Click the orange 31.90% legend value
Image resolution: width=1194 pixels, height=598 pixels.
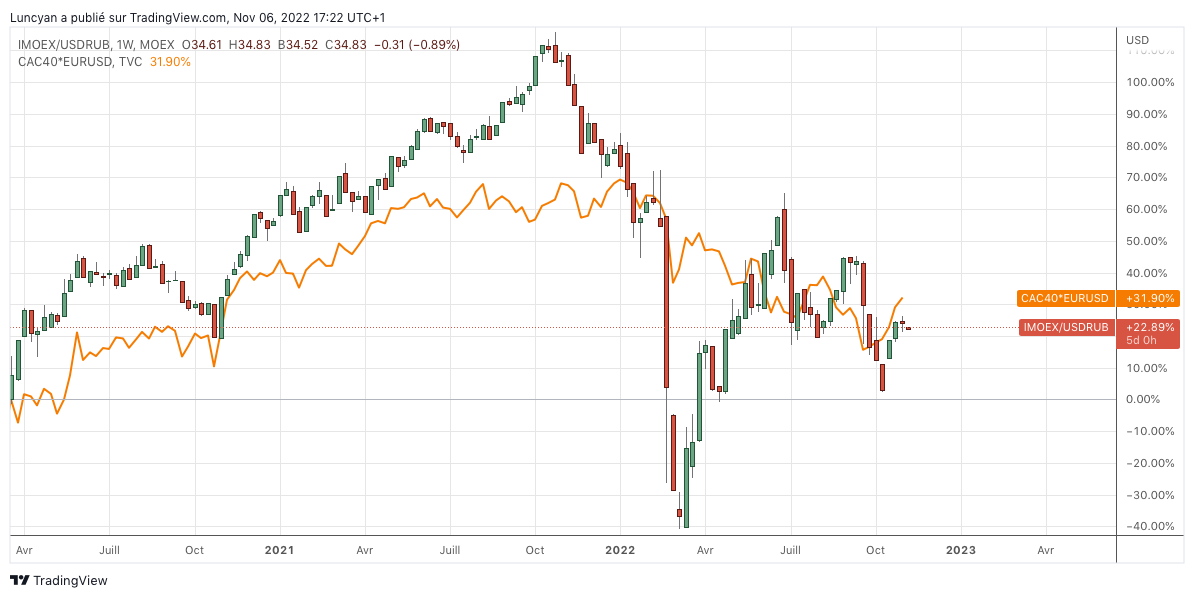(x=170, y=61)
